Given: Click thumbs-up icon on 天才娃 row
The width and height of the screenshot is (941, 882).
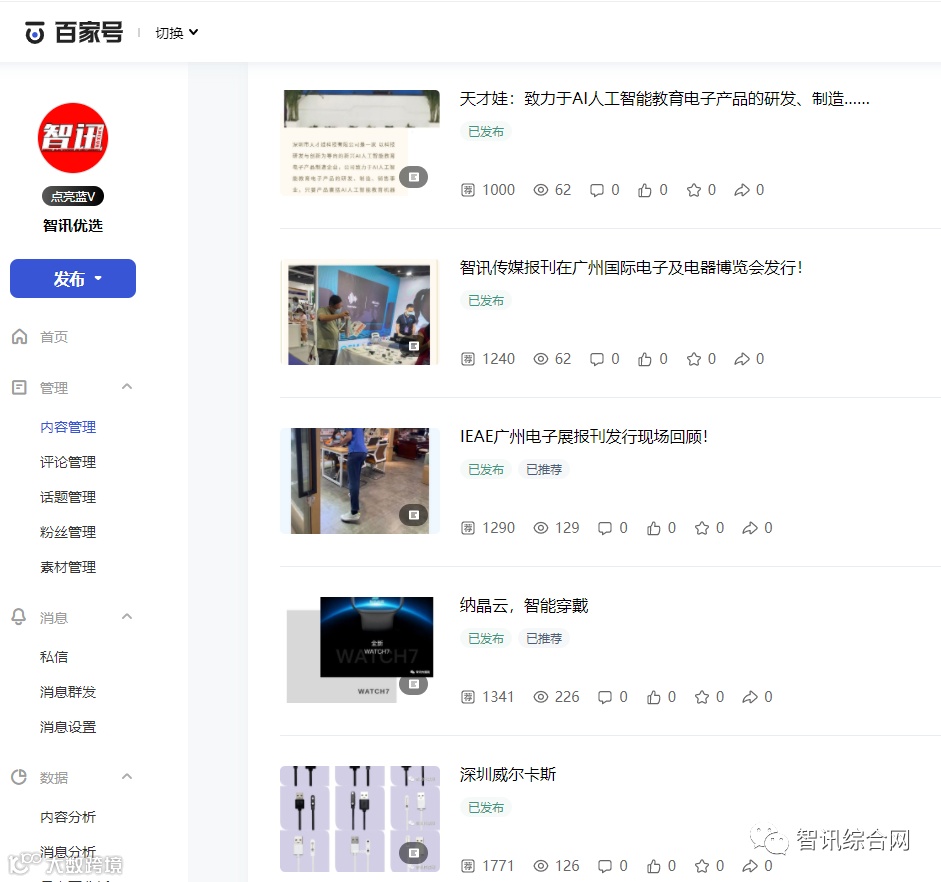Looking at the screenshot, I should coord(645,190).
